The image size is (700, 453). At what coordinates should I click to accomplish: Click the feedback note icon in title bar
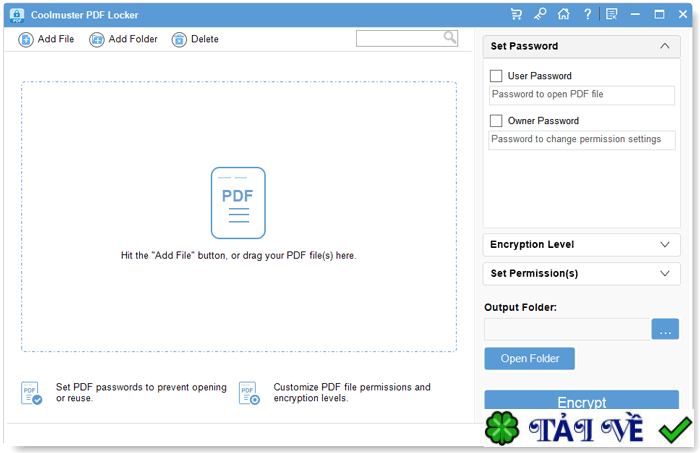pyautogui.click(x=612, y=14)
